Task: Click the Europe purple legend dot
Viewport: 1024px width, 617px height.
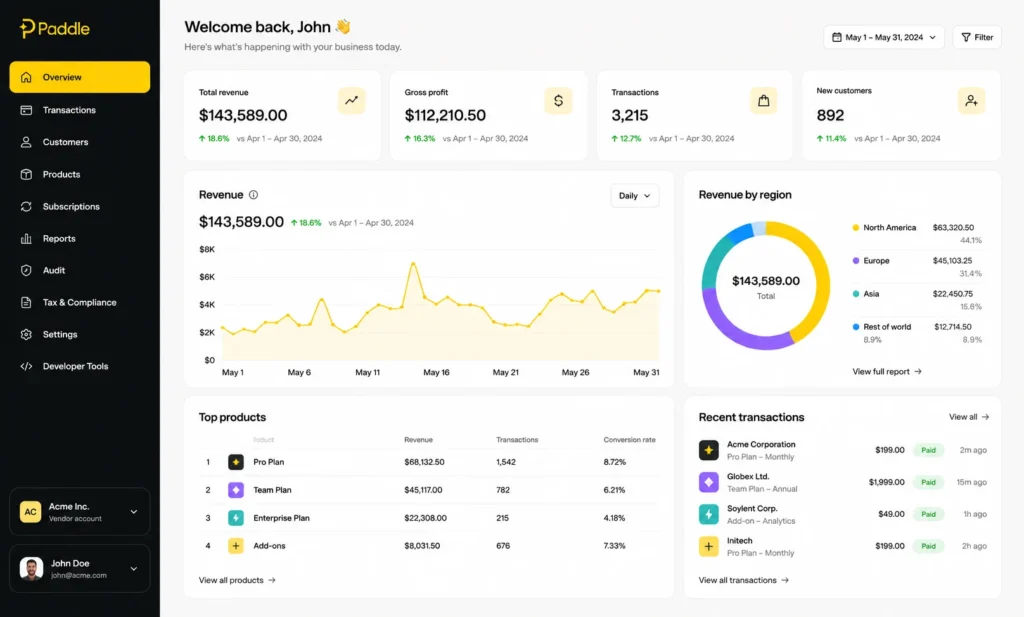Action: click(856, 261)
